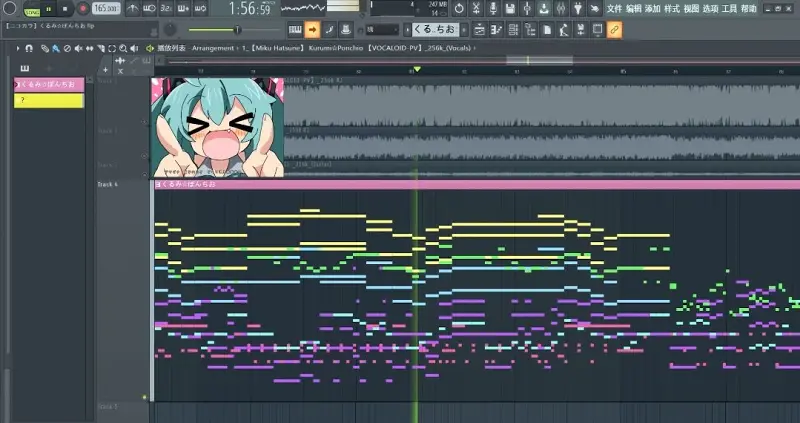The width and height of the screenshot is (800, 423).
Task: Toggle wait for input to start
Action: (149, 9)
